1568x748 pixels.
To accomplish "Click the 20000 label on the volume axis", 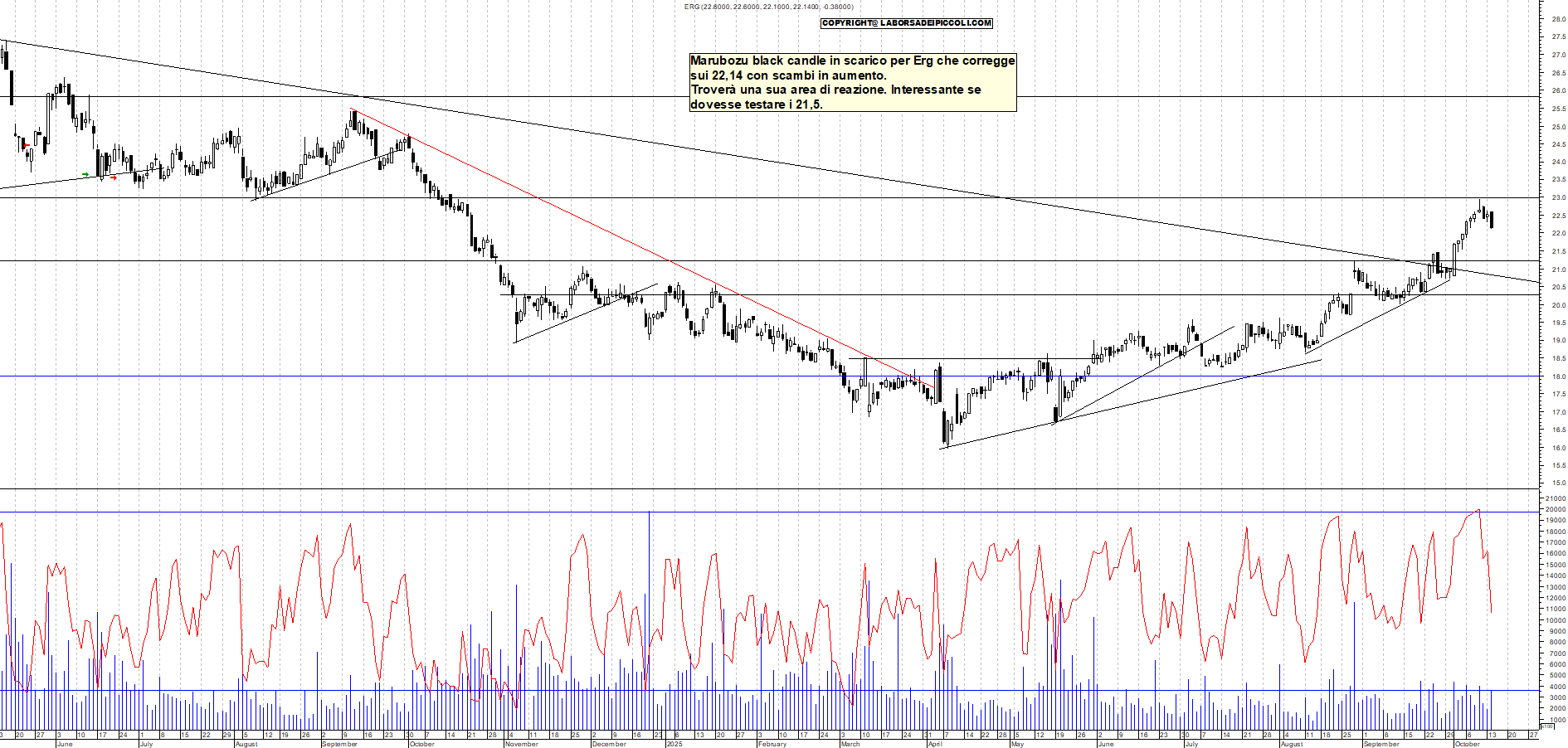I will (x=1556, y=510).
